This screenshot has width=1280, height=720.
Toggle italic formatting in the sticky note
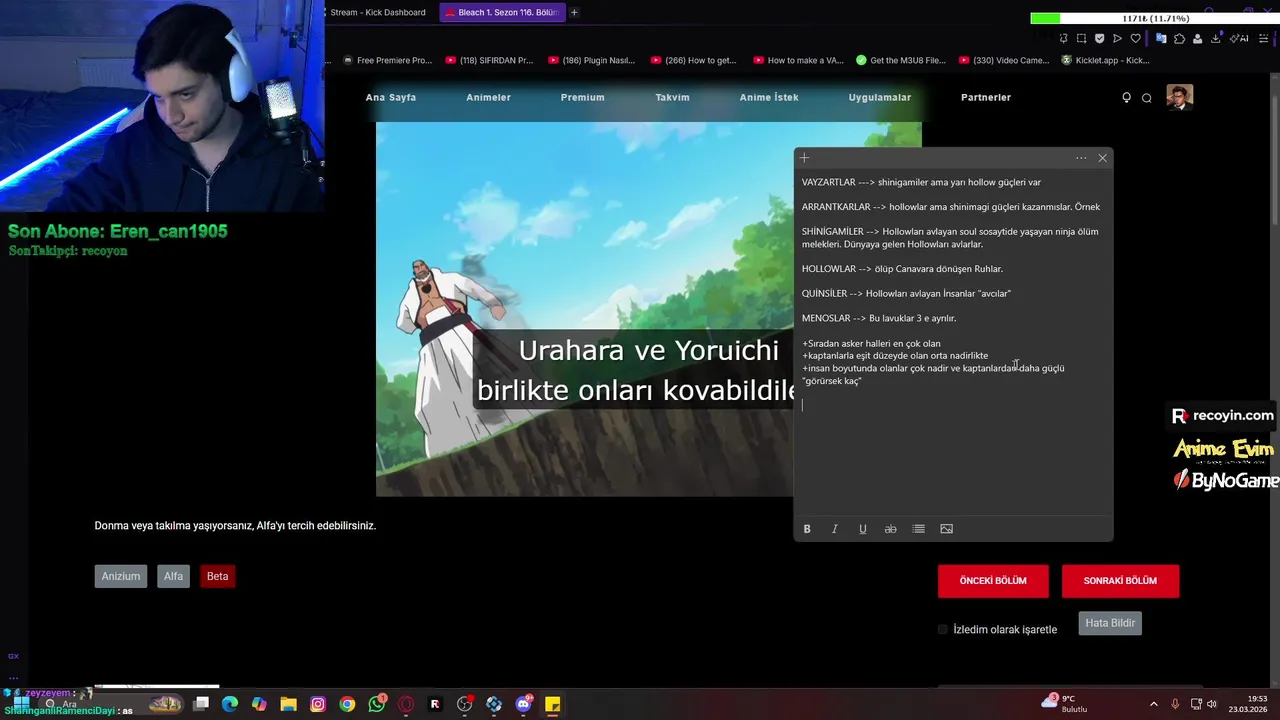pos(835,529)
